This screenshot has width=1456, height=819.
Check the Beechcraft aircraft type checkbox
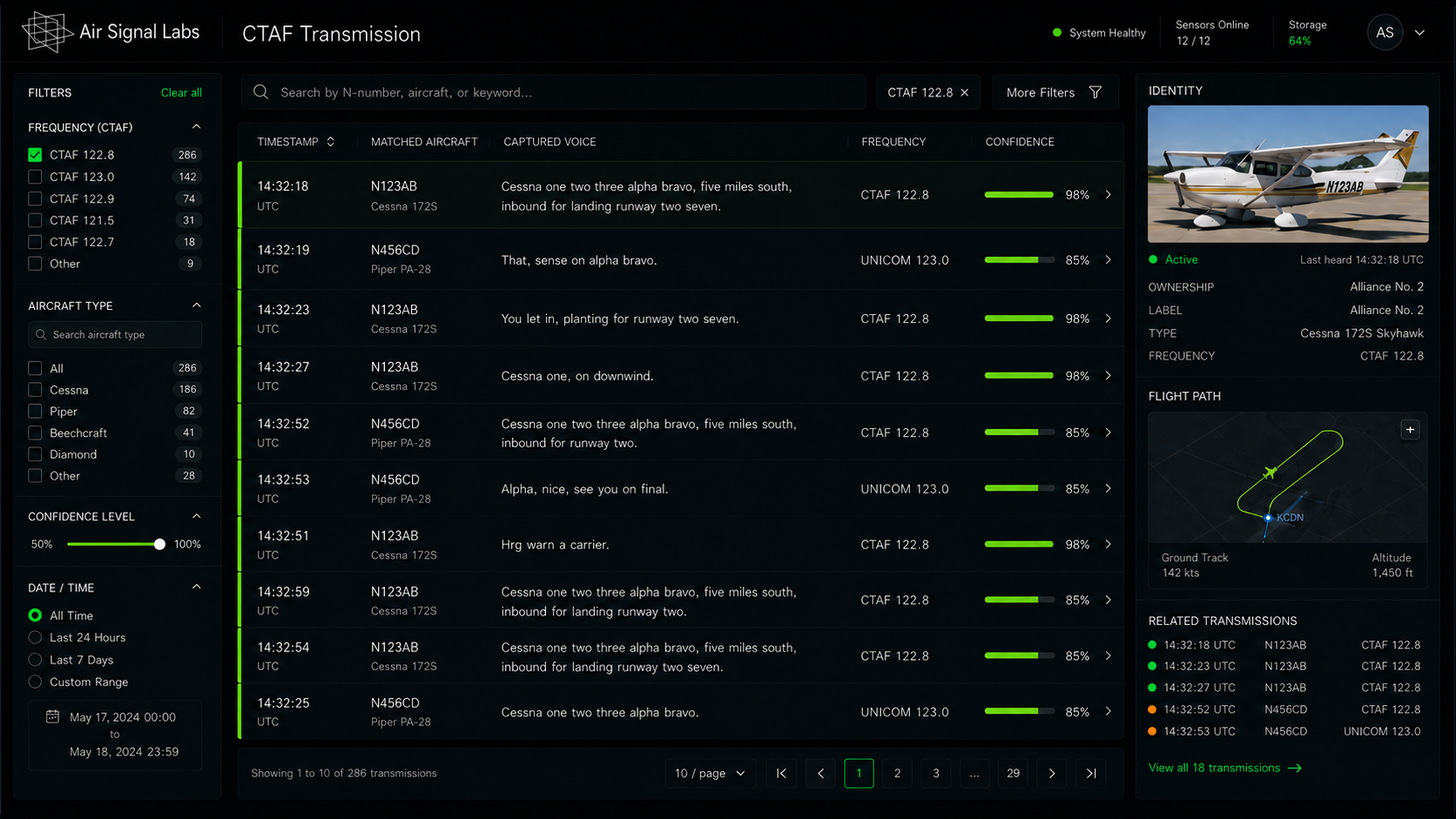(x=35, y=433)
